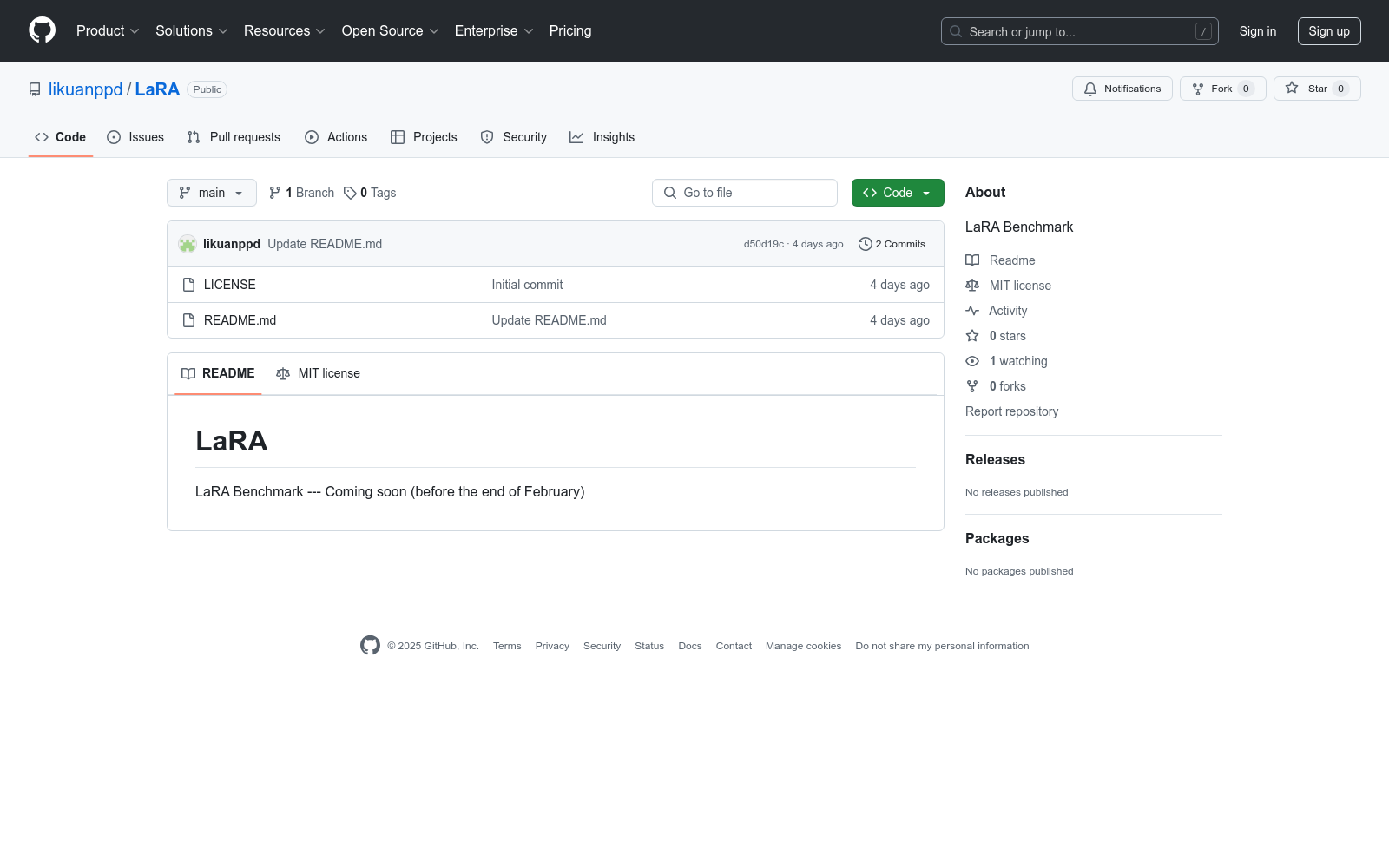This screenshot has width=1389, height=868.
Task: Open the Insights tab
Action: (x=602, y=137)
